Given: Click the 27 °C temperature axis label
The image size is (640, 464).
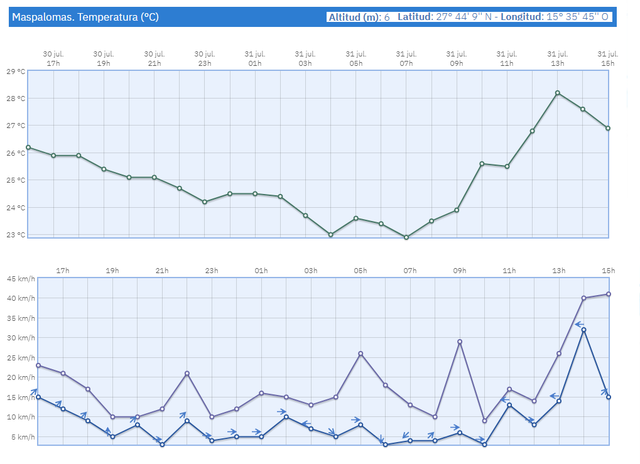Looking at the screenshot, I should coord(16,126).
